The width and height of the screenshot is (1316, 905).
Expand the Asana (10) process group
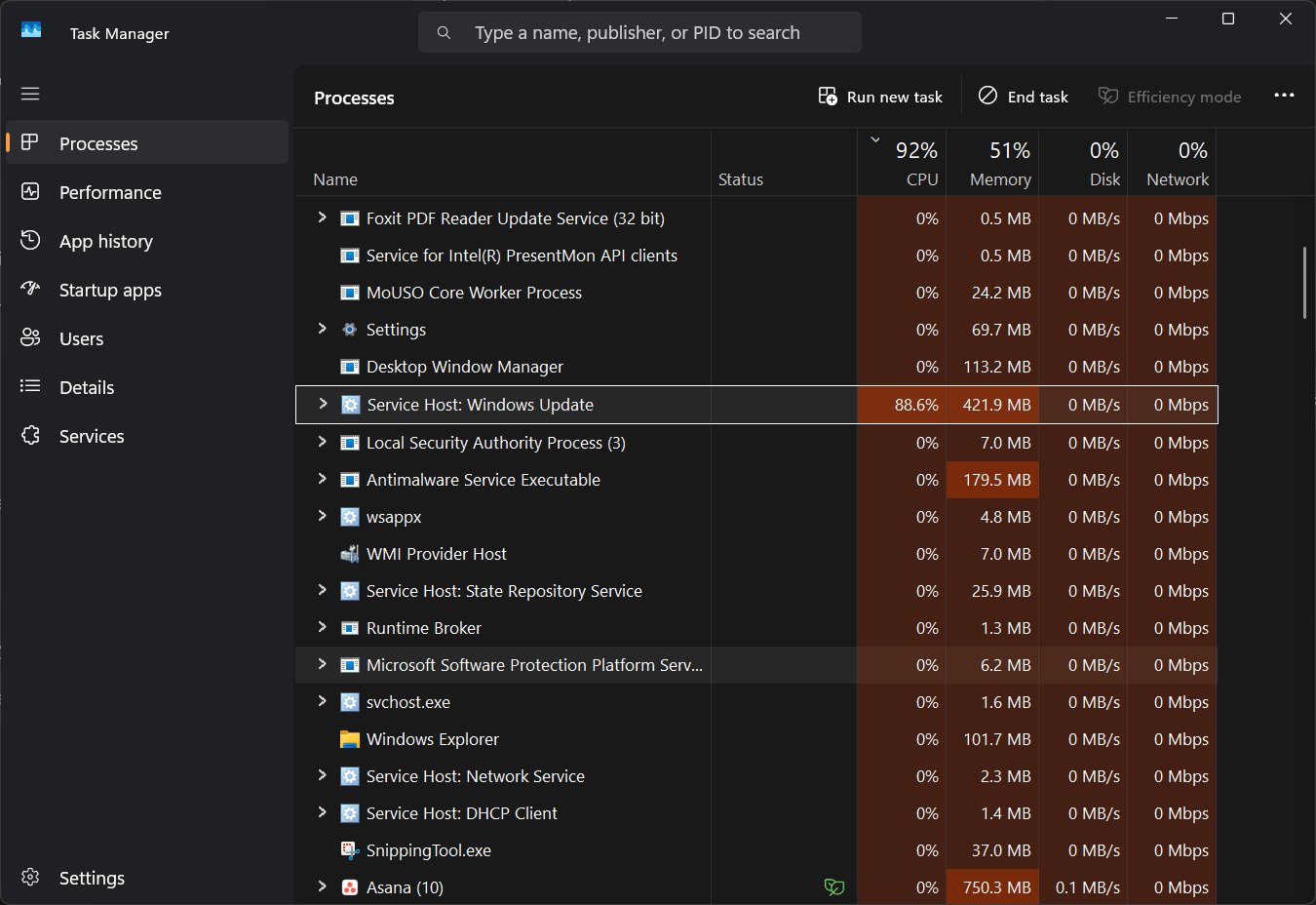click(x=323, y=886)
